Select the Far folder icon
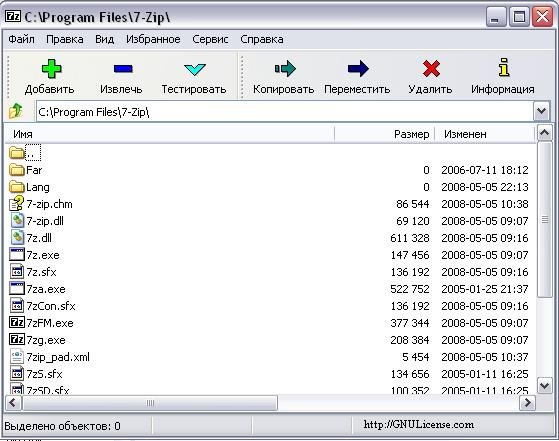The height and width of the screenshot is (441, 559). pos(16,170)
